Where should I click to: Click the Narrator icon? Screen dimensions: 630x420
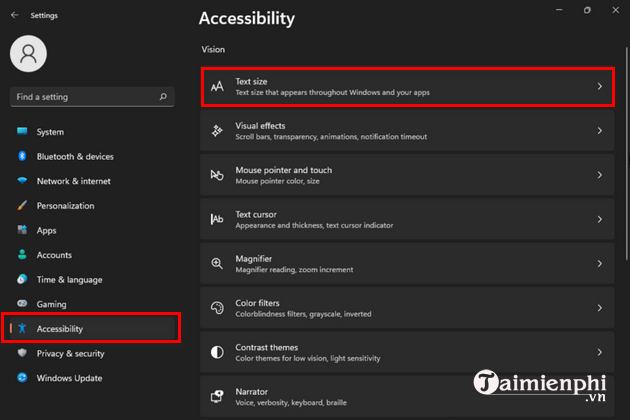click(217, 396)
